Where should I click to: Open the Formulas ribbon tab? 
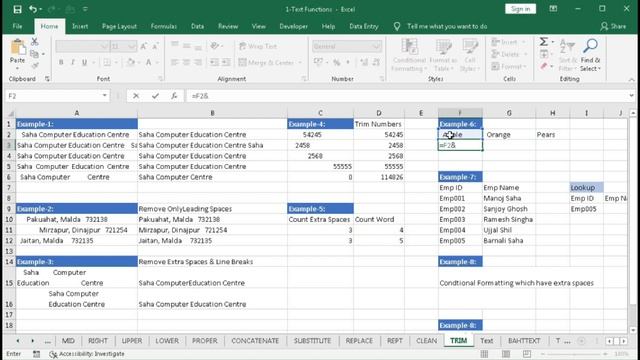tap(163, 26)
